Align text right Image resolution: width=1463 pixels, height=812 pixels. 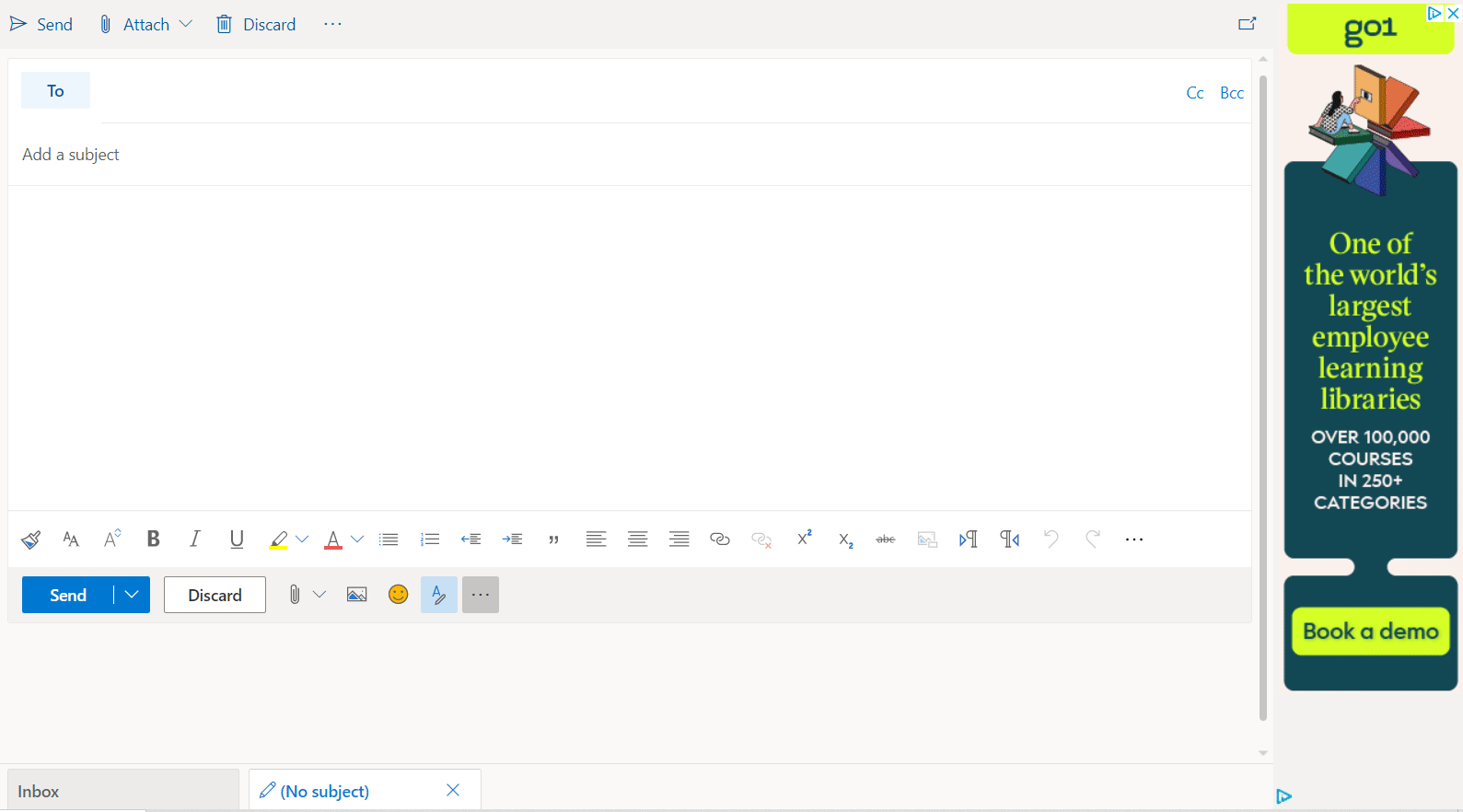679,539
